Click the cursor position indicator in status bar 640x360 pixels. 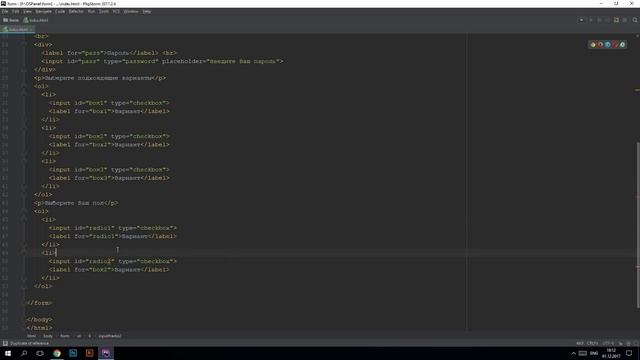point(580,343)
